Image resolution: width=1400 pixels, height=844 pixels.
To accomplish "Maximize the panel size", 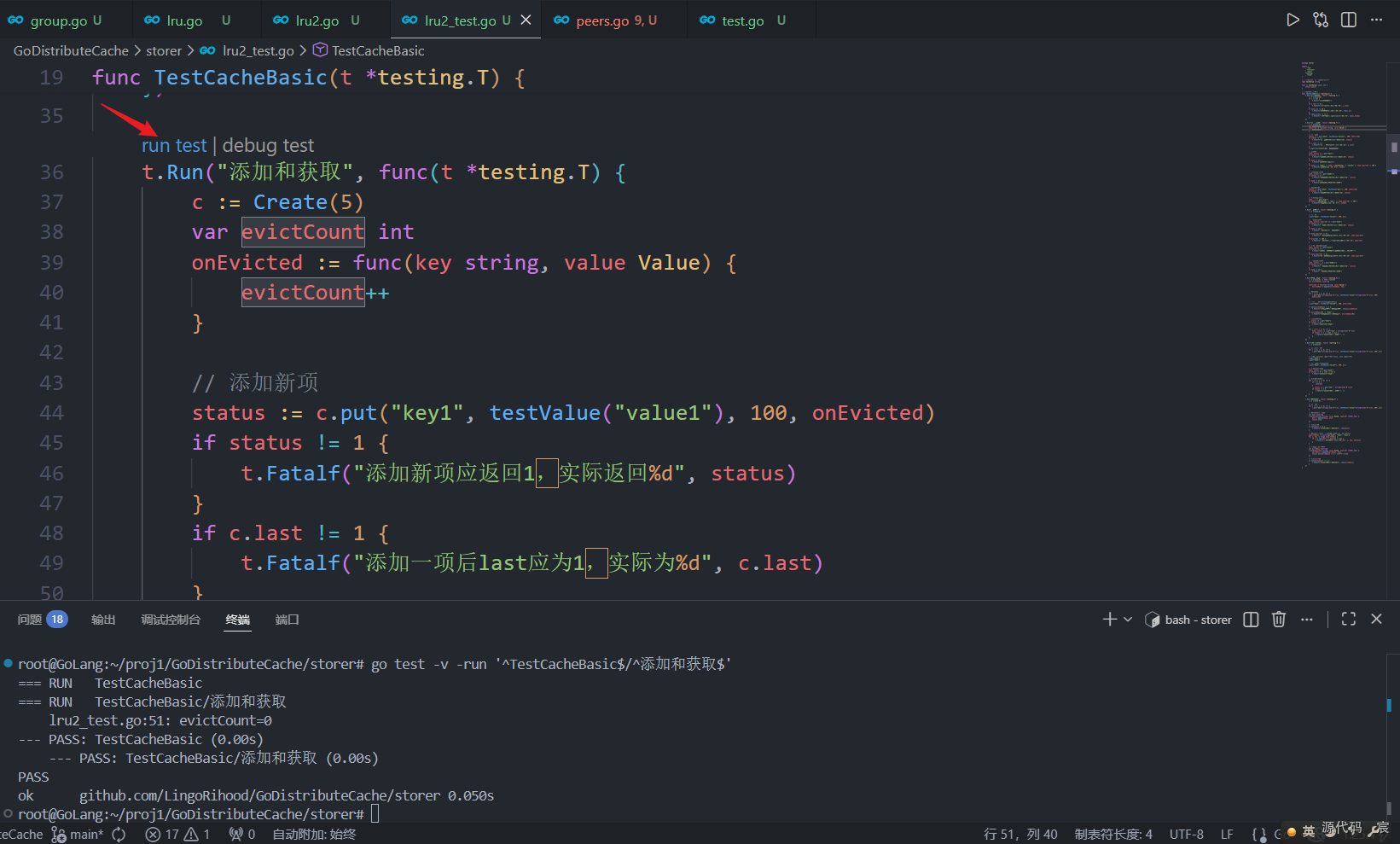I will pyautogui.click(x=1349, y=620).
